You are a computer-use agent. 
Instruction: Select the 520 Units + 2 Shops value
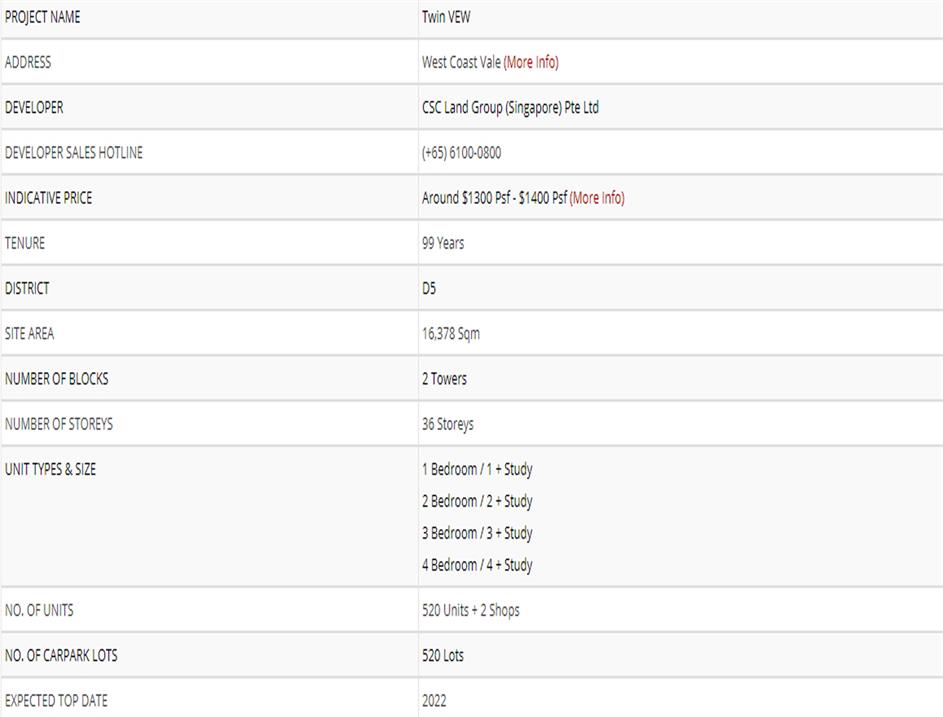470,610
